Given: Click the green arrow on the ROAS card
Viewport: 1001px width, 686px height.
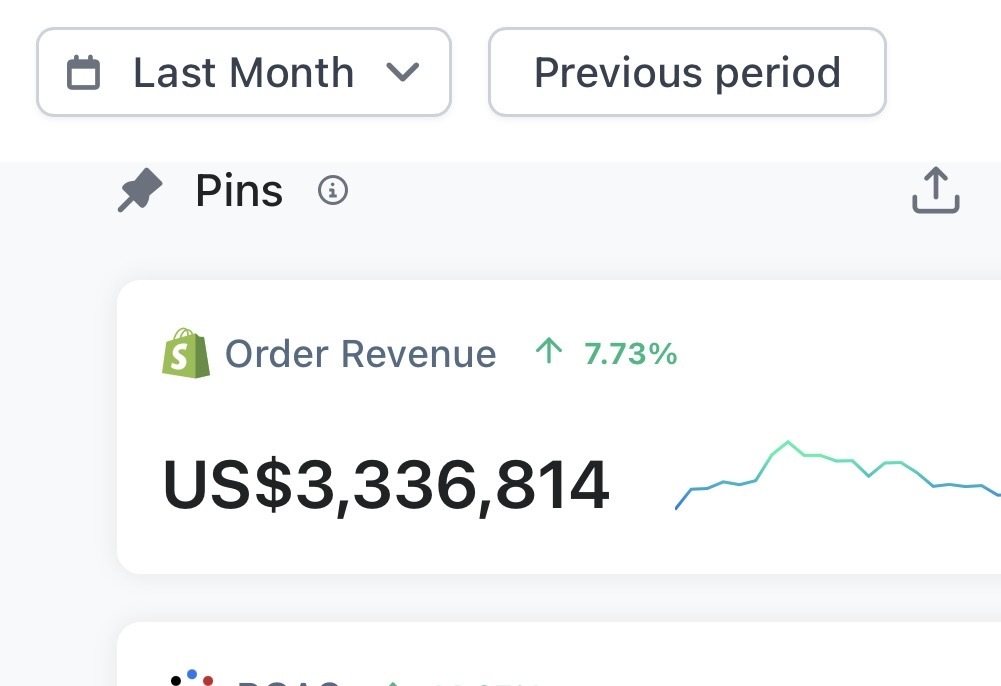Looking at the screenshot, I should (x=394, y=682).
